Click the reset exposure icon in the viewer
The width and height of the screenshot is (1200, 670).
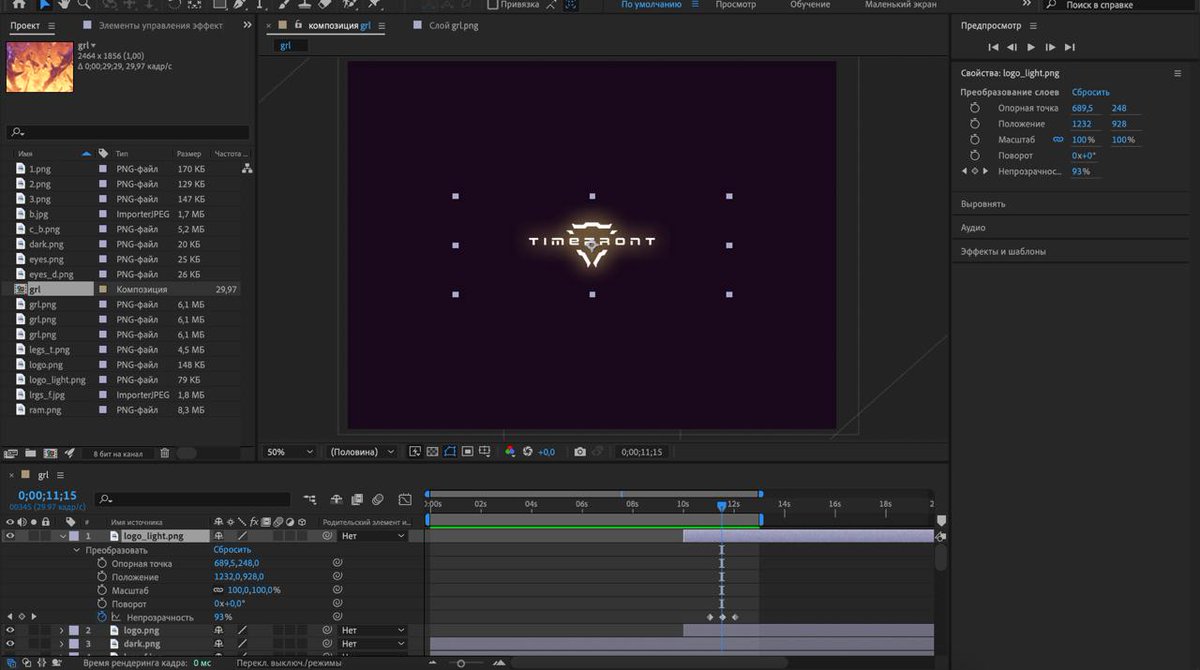click(x=528, y=452)
